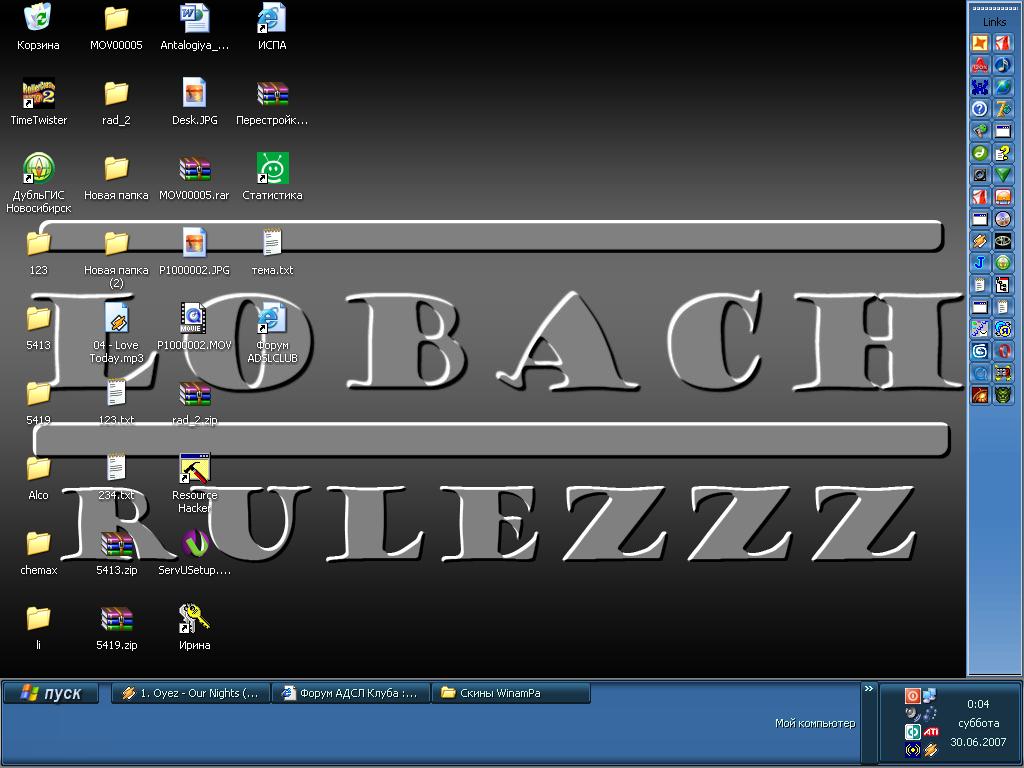Launch Resource Hacker

click(x=195, y=483)
